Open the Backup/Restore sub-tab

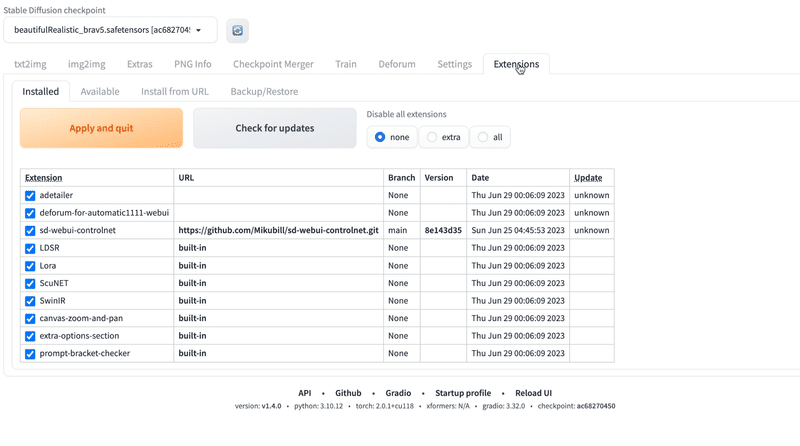(264, 91)
